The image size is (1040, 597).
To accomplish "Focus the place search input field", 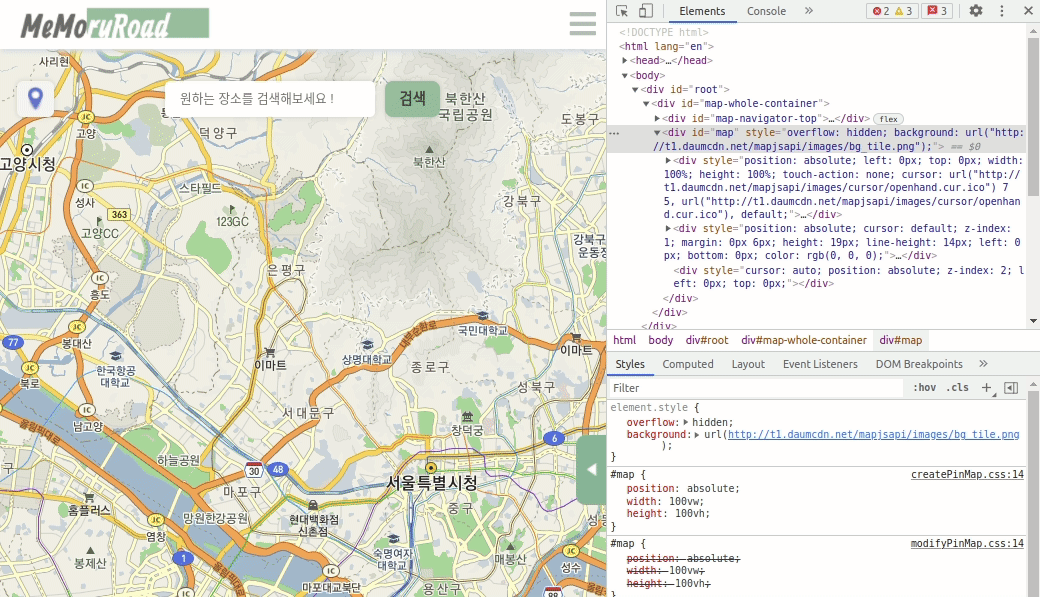I will (x=270, y=99).
